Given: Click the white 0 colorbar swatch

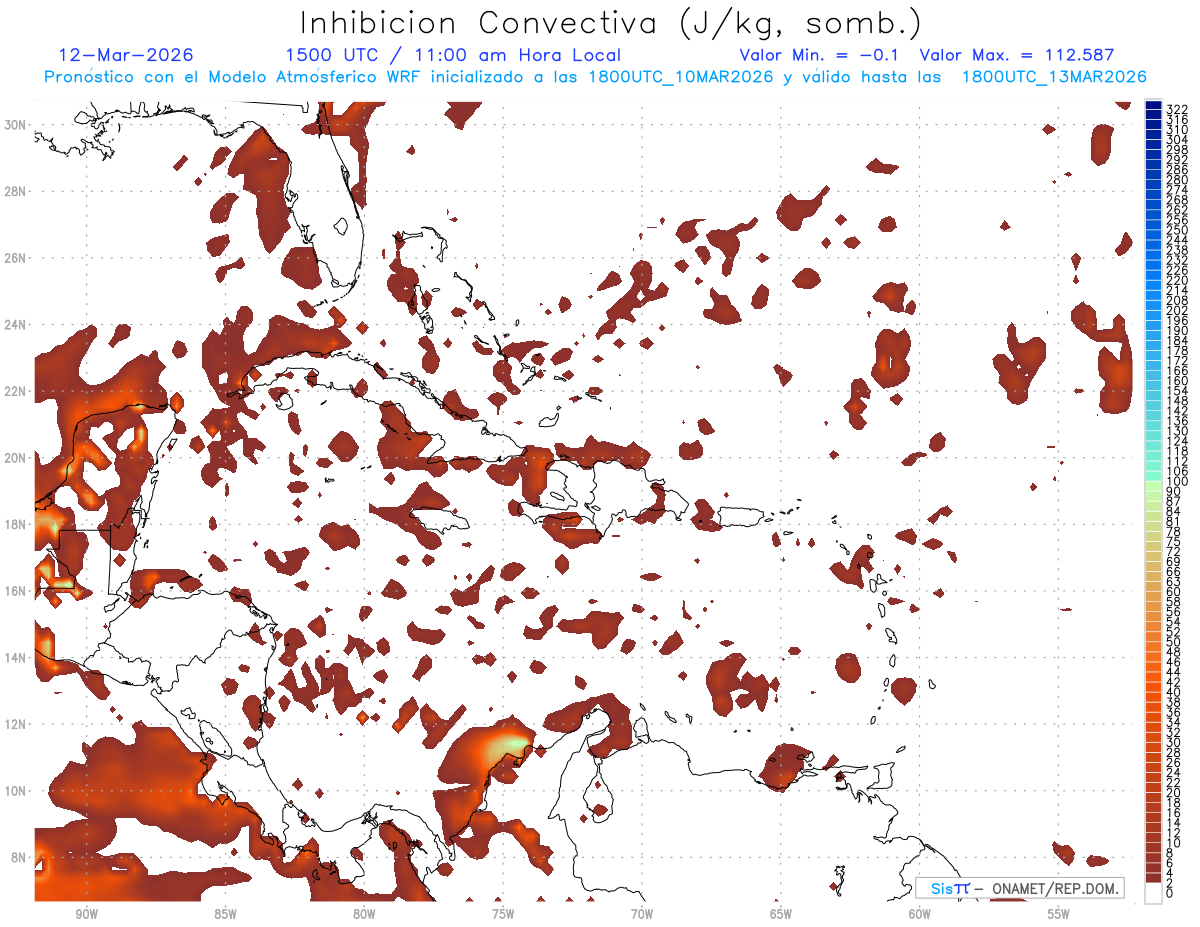Looking at the screenshot, I should 1154,891.
